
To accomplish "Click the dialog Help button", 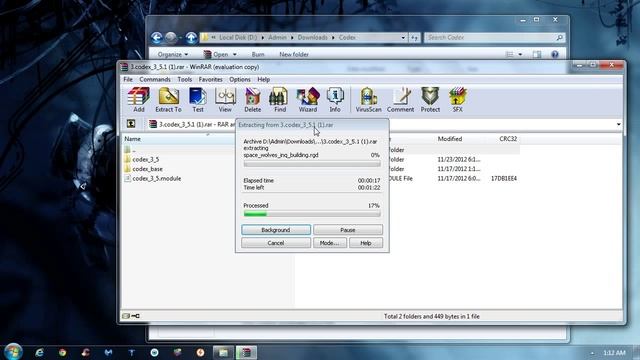I will pyautogui.click(x=366, y=243).
